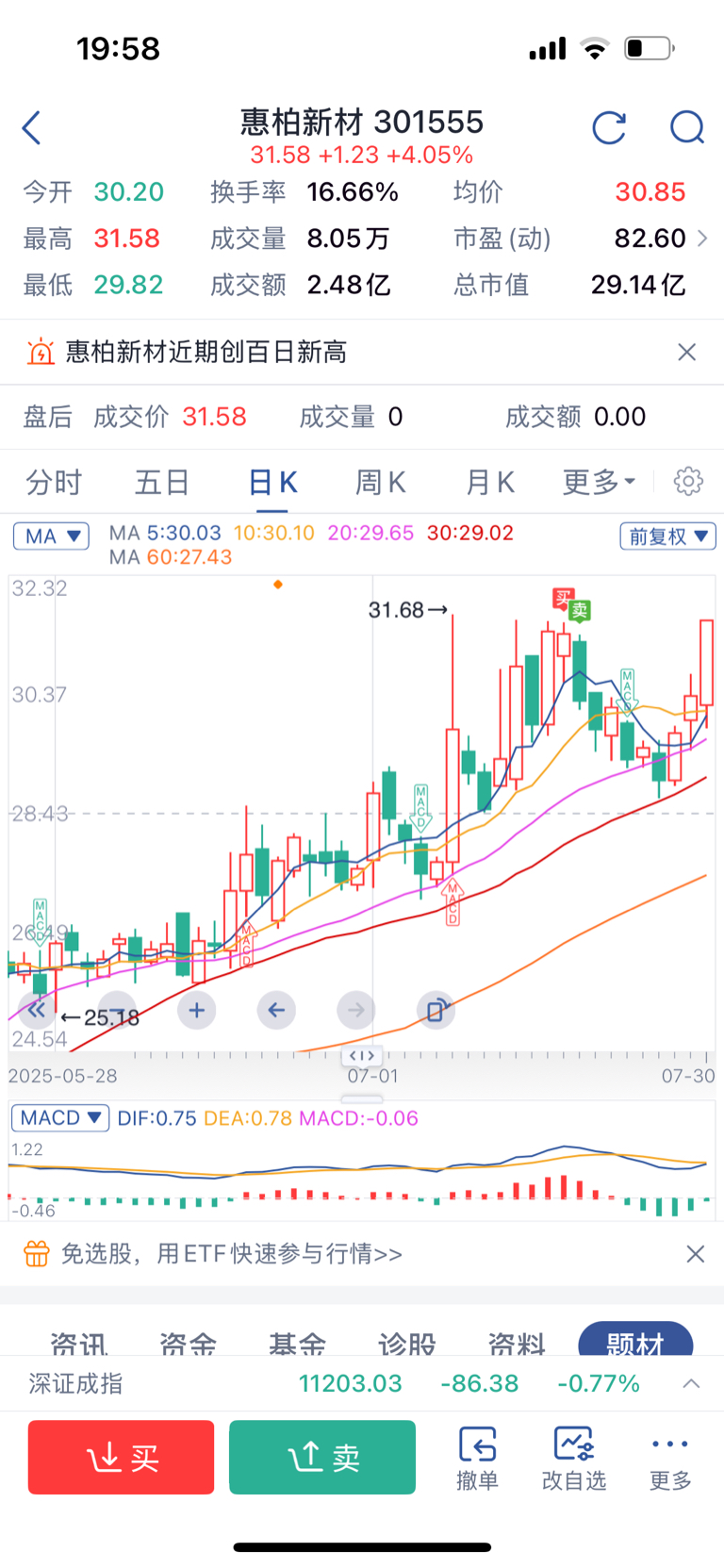
Task: Tap the red 买 buy button
Action: click(x=121, y=1458)
